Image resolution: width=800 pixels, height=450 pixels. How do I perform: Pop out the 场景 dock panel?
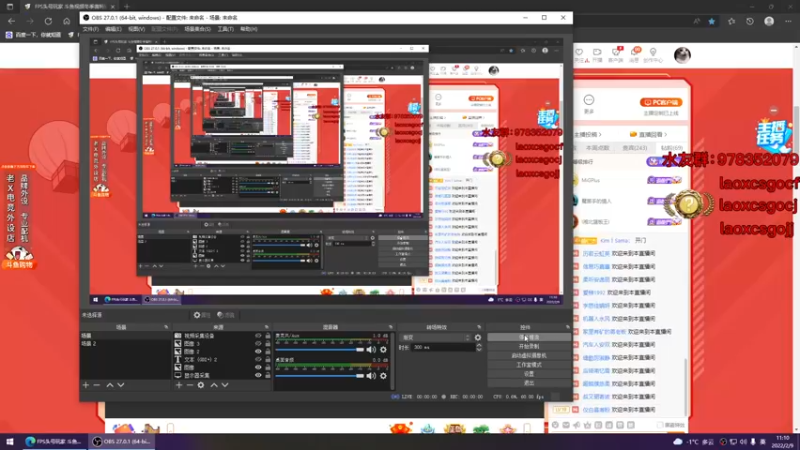point(166,327)
